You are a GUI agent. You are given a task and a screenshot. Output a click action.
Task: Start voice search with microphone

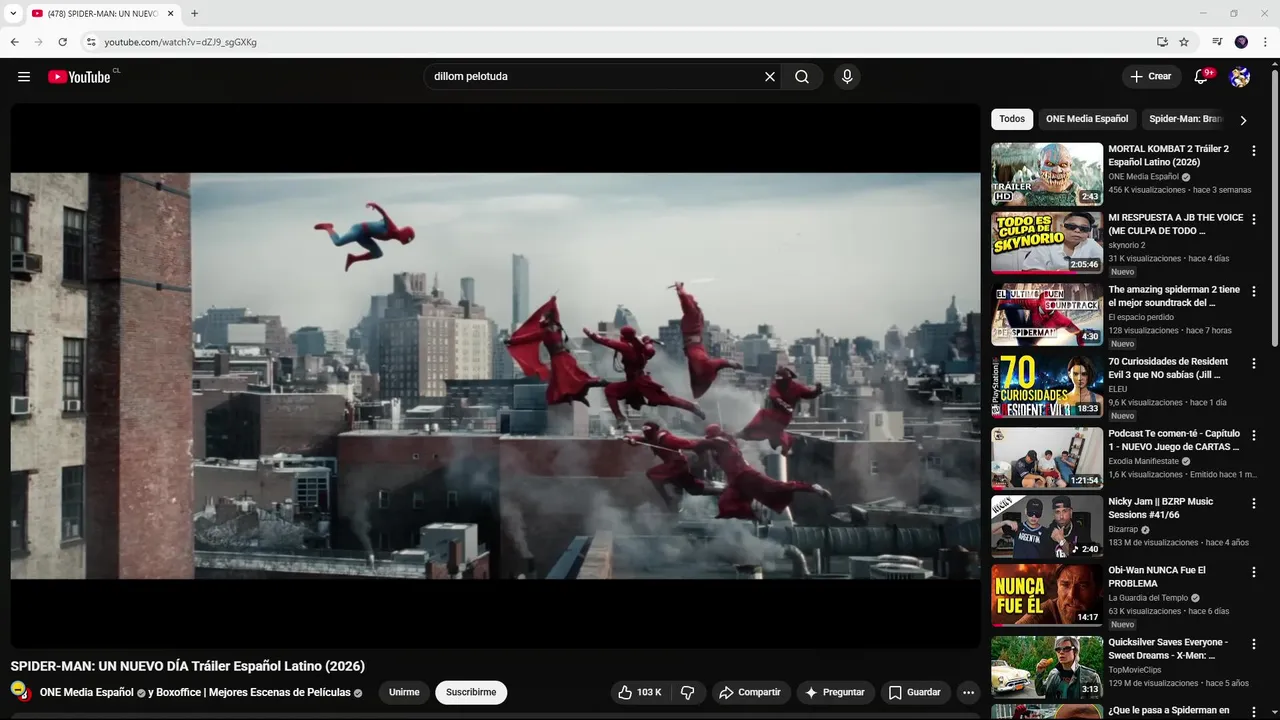point(847,77)
